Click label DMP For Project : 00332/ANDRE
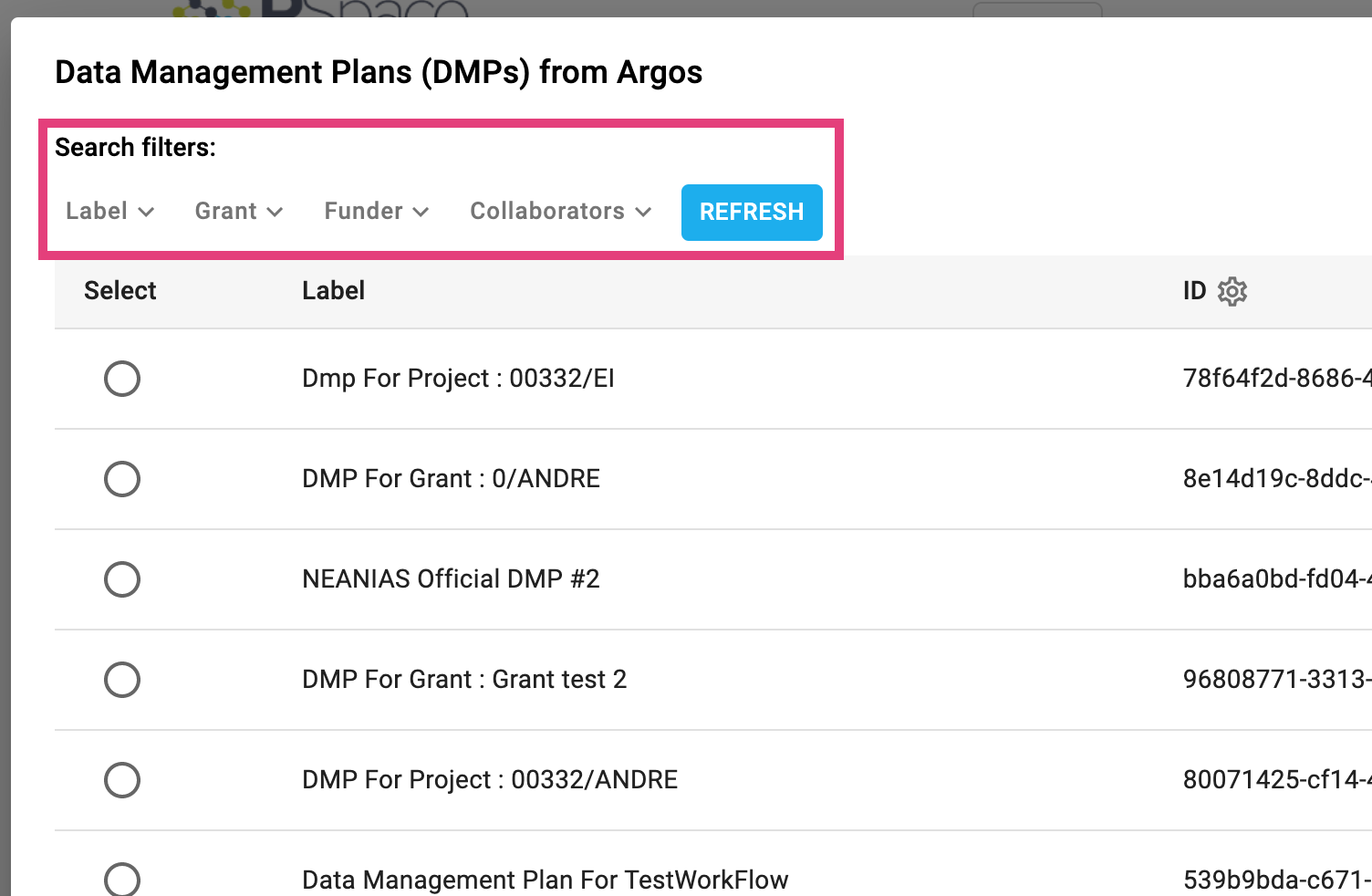The image size is (1372, 896). [x=490, y=780]
